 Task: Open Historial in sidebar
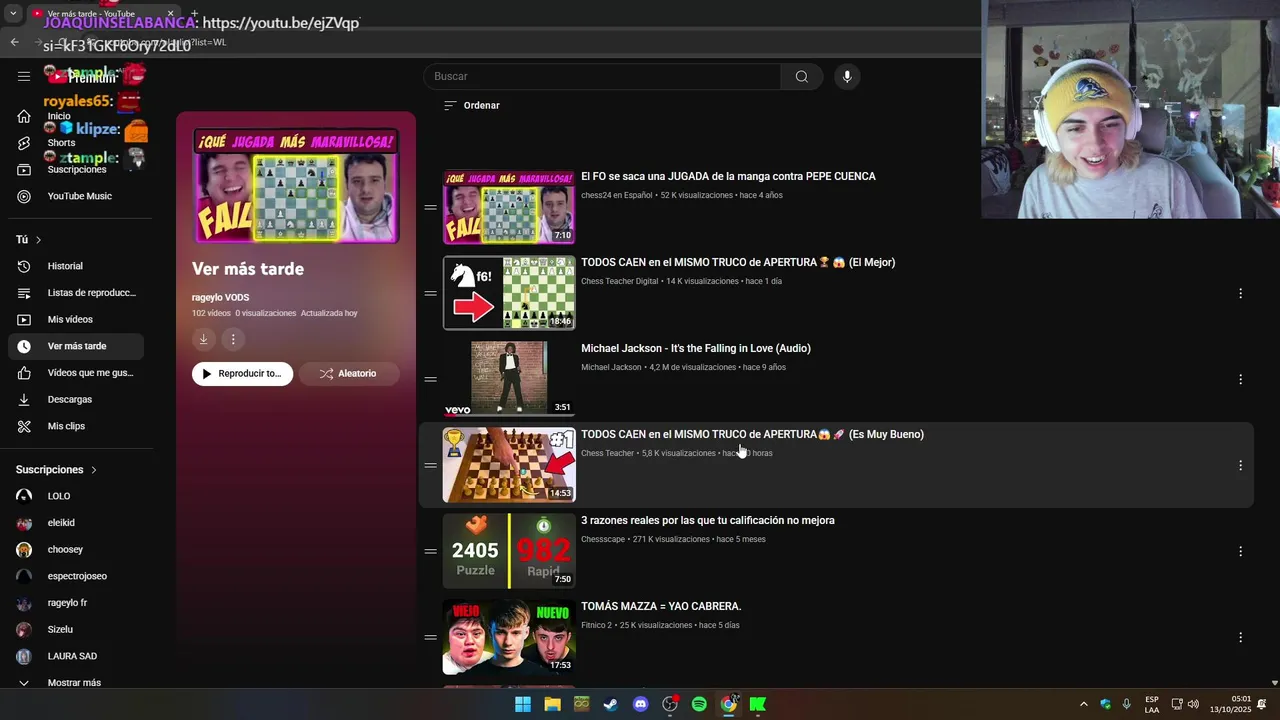75,266
